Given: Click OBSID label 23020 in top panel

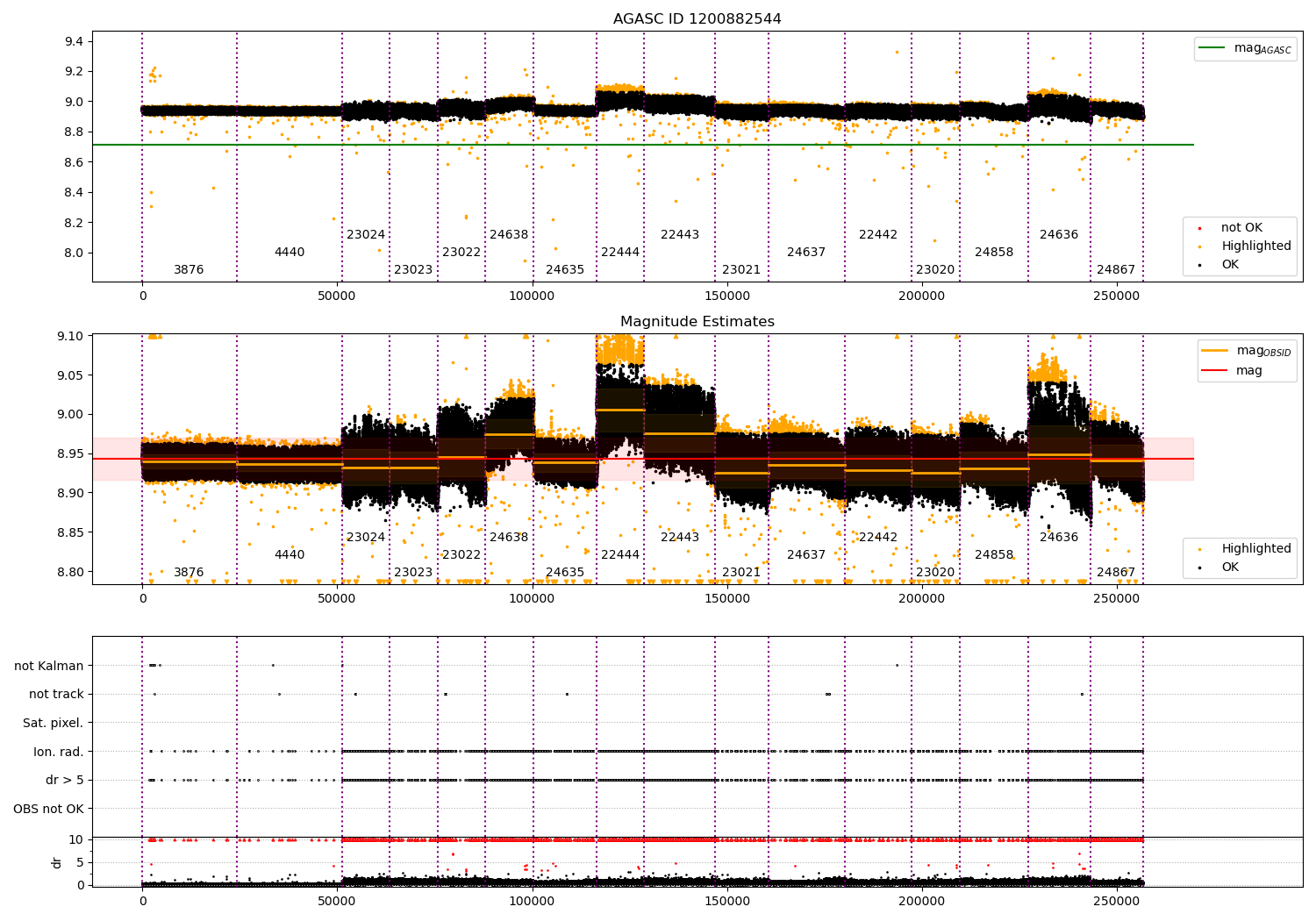Looking at the screenshot, I should 935,270.
